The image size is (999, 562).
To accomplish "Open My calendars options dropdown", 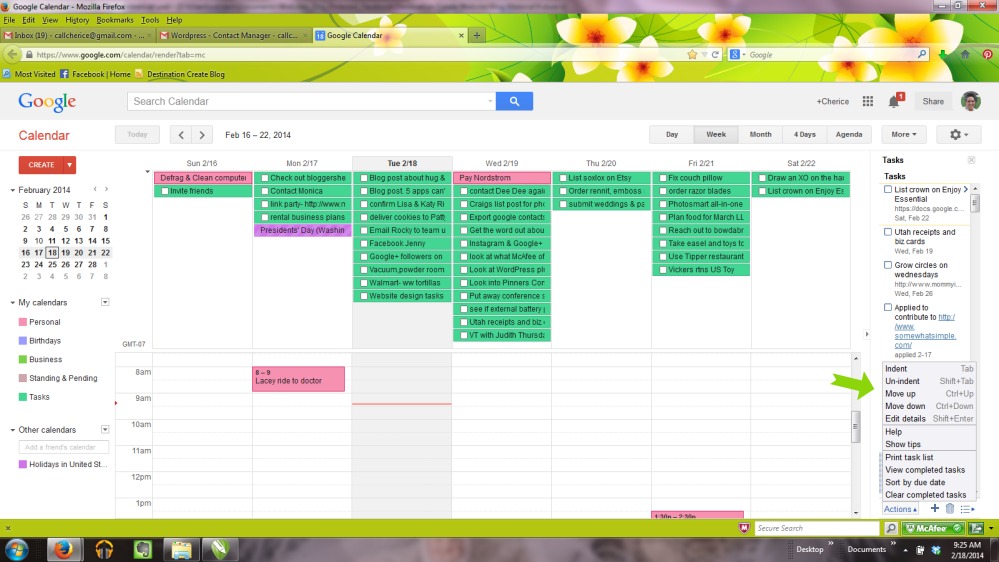I will [x=105, y=302].
